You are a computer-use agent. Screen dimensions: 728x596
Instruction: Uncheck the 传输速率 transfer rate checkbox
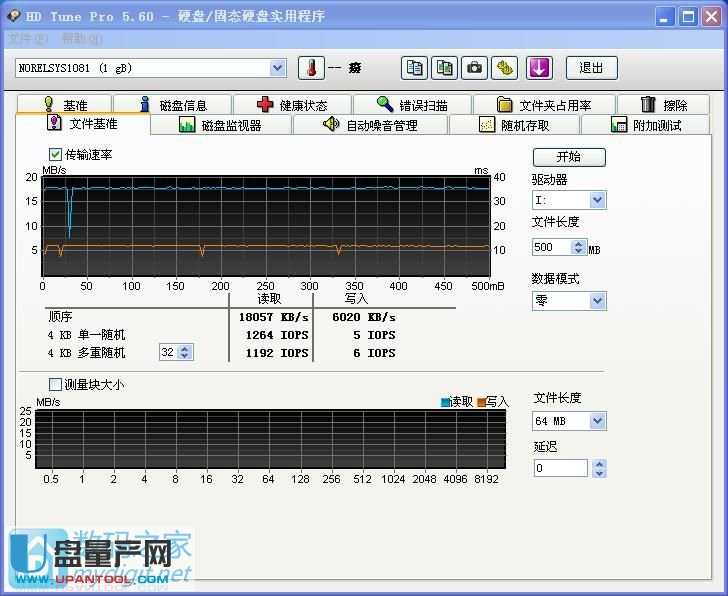click(x=56, y=154)
